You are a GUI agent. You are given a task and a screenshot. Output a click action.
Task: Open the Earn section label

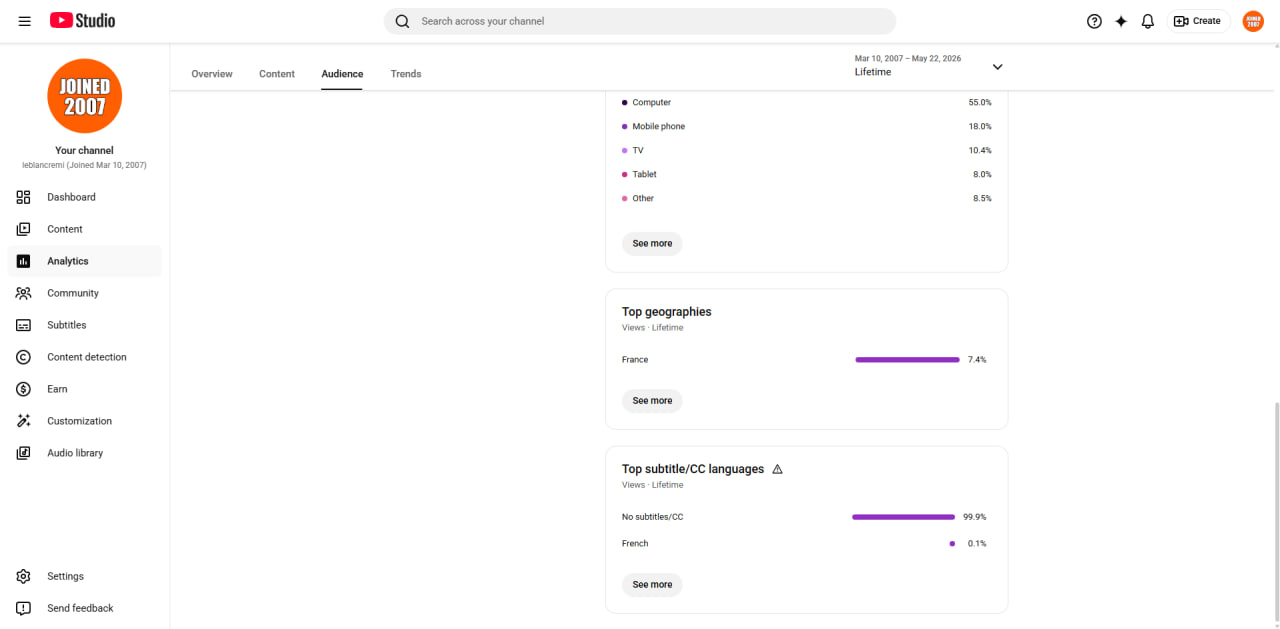point(57,389)
